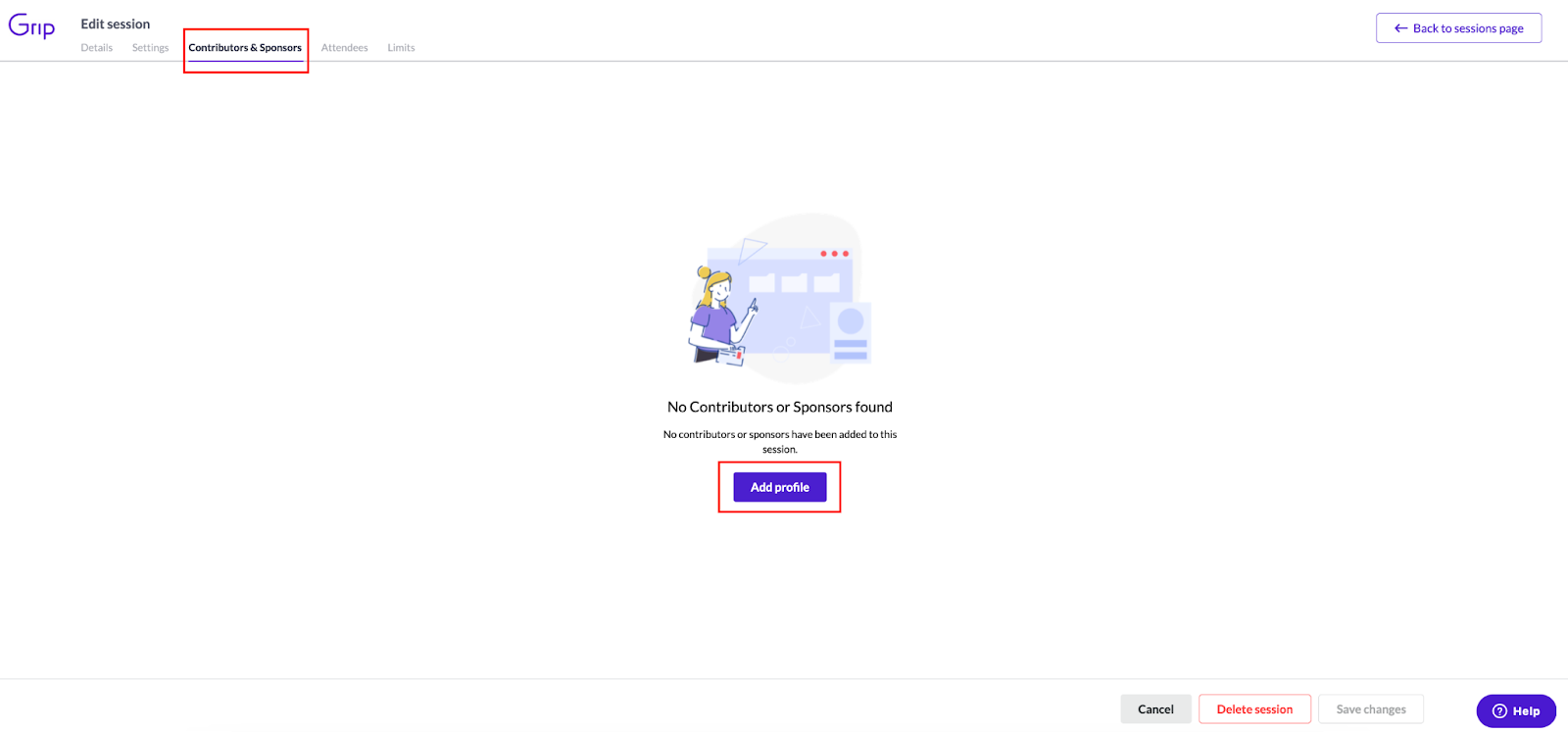The height and width of the screenshot is (732, 1568).
Task: Click the profile card graphic in the illustration
Action: pyautogui.click(x=851, y=333)
